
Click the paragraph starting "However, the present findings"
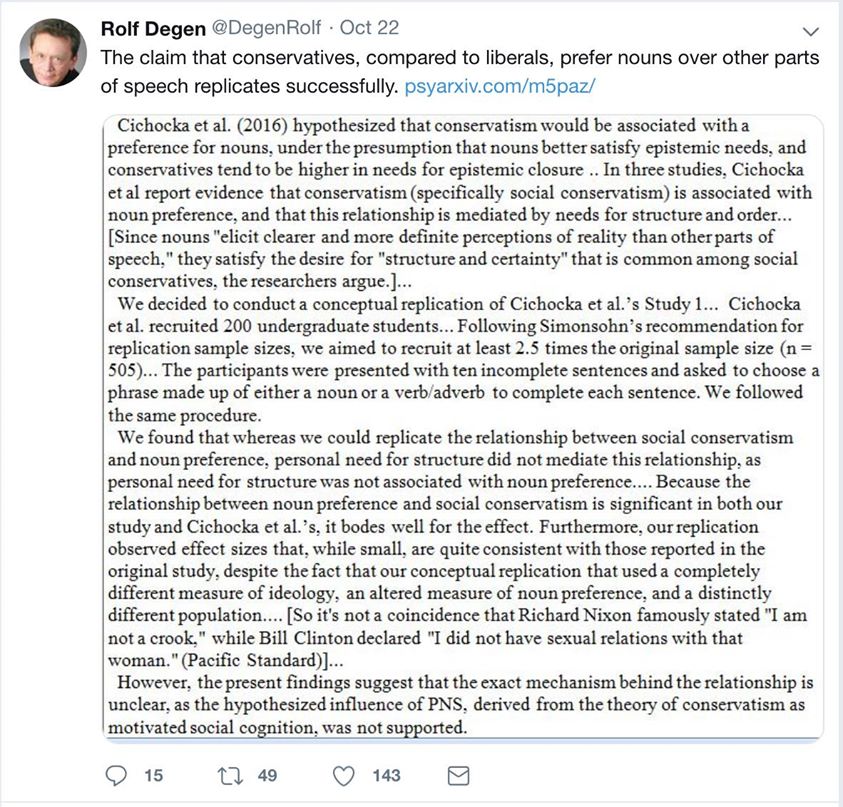click(x=460, y=705)
